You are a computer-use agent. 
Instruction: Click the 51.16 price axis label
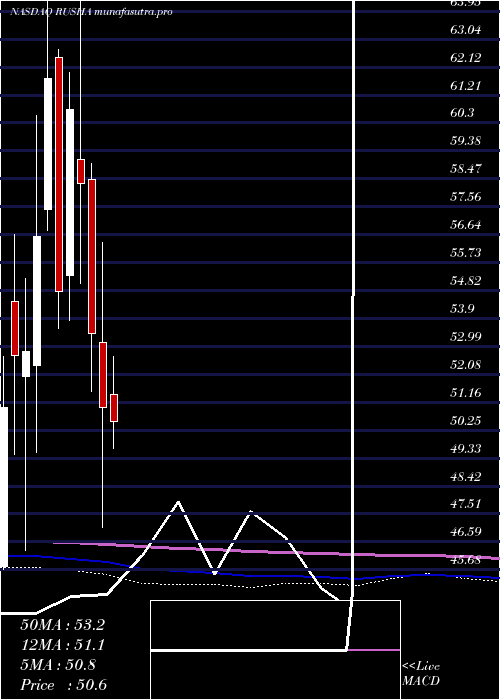466,392
